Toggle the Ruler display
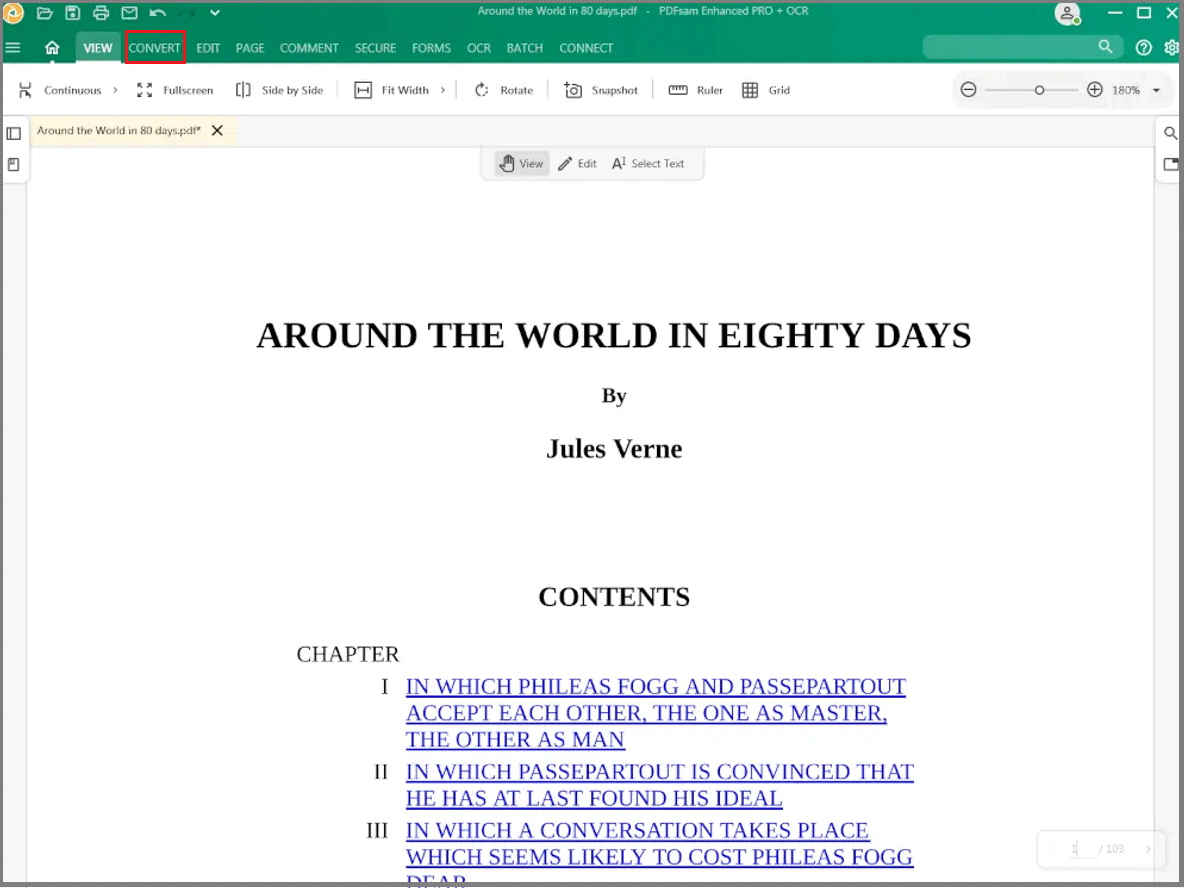The image size is (1184, 888). [696, 90]
